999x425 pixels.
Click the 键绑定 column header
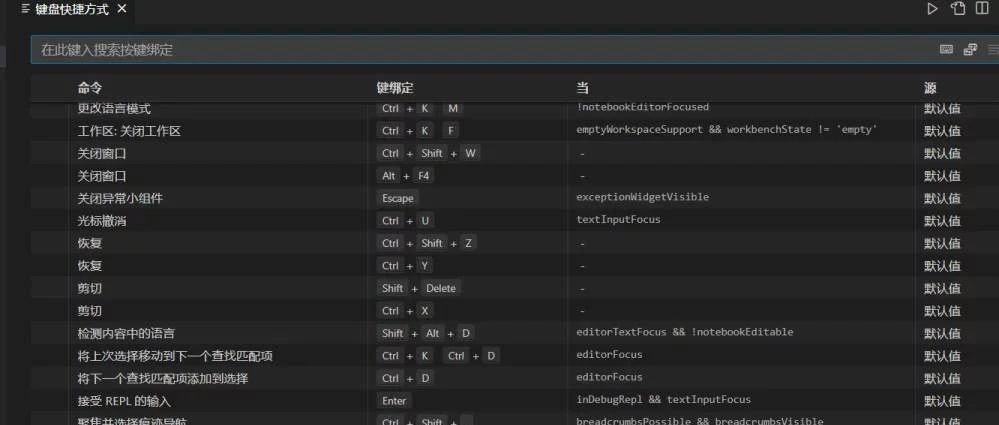click(x=395, y=88)
